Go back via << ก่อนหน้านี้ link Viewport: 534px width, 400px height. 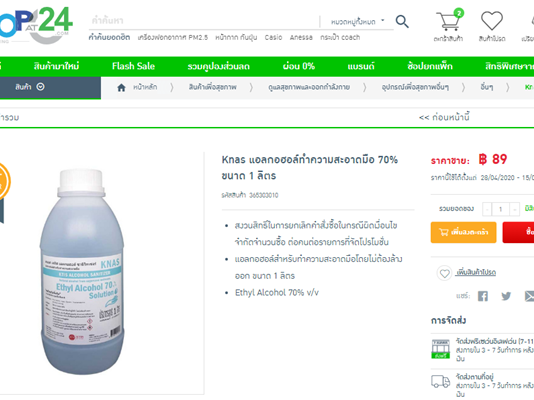point(444,117)
